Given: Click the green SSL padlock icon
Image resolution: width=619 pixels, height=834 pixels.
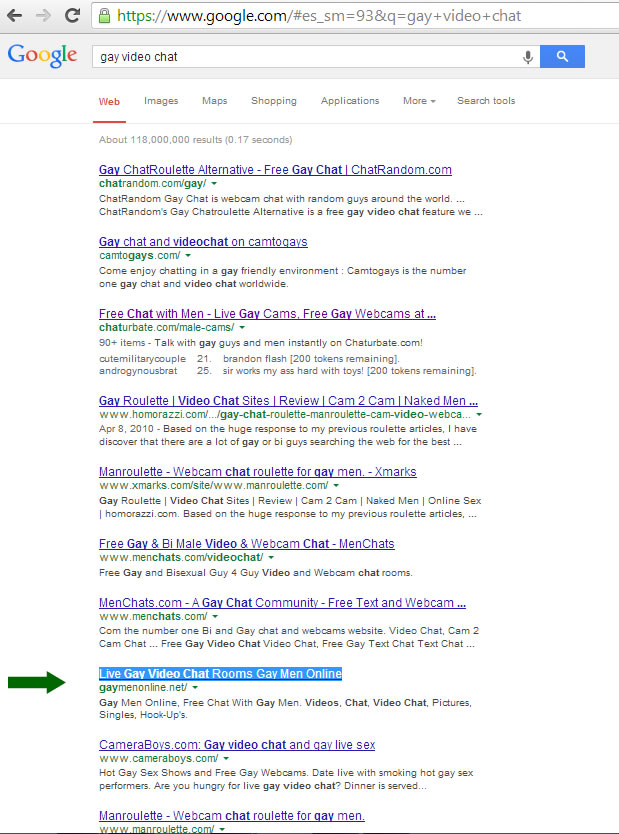Looking at the screenshot, I should (105, 16).
